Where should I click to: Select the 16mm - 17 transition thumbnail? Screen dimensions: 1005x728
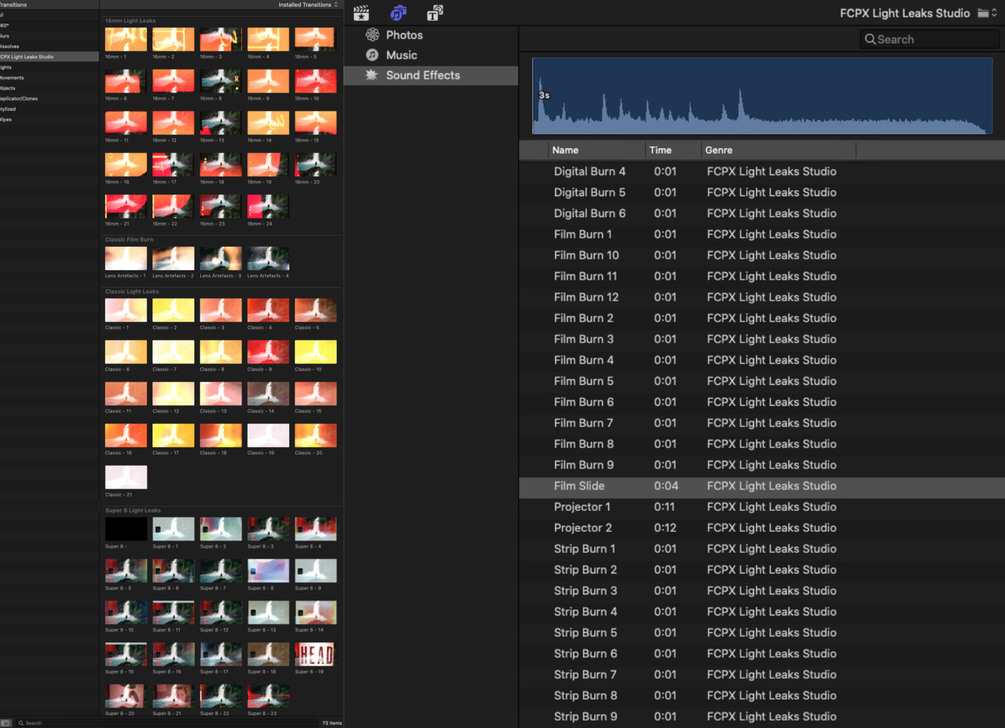173,165
